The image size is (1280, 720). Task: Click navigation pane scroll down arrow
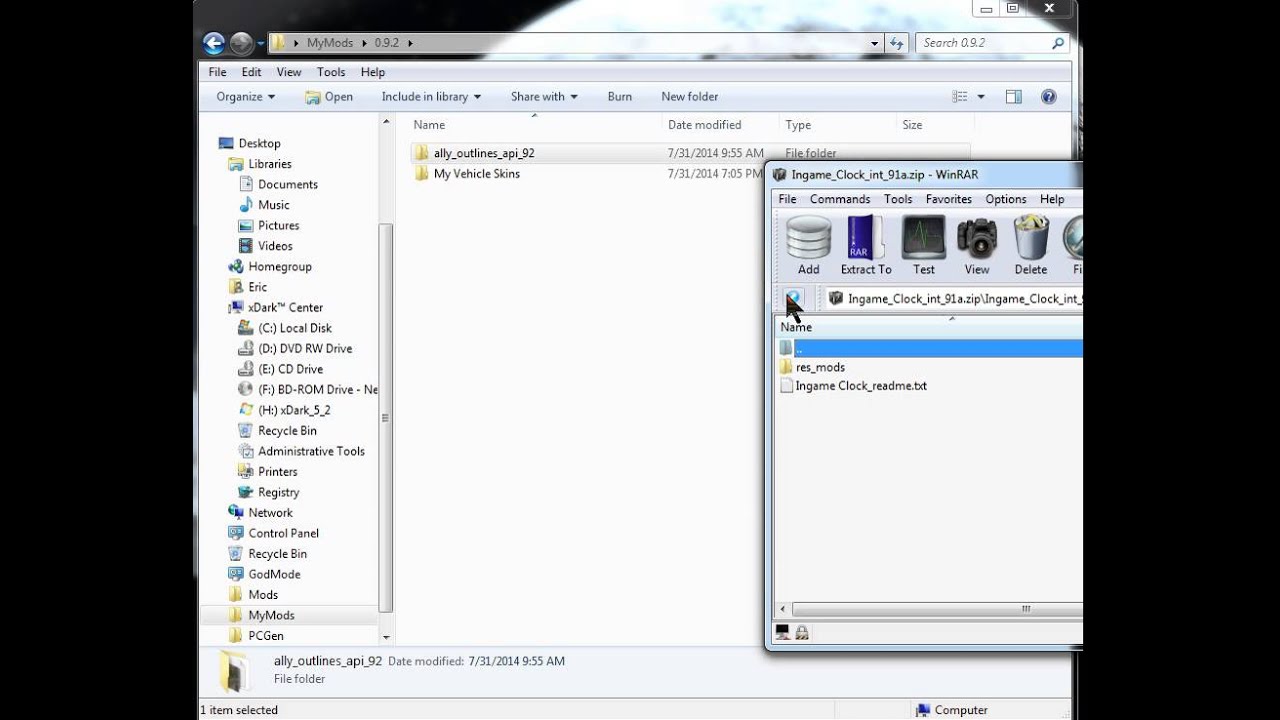[386, 637]
